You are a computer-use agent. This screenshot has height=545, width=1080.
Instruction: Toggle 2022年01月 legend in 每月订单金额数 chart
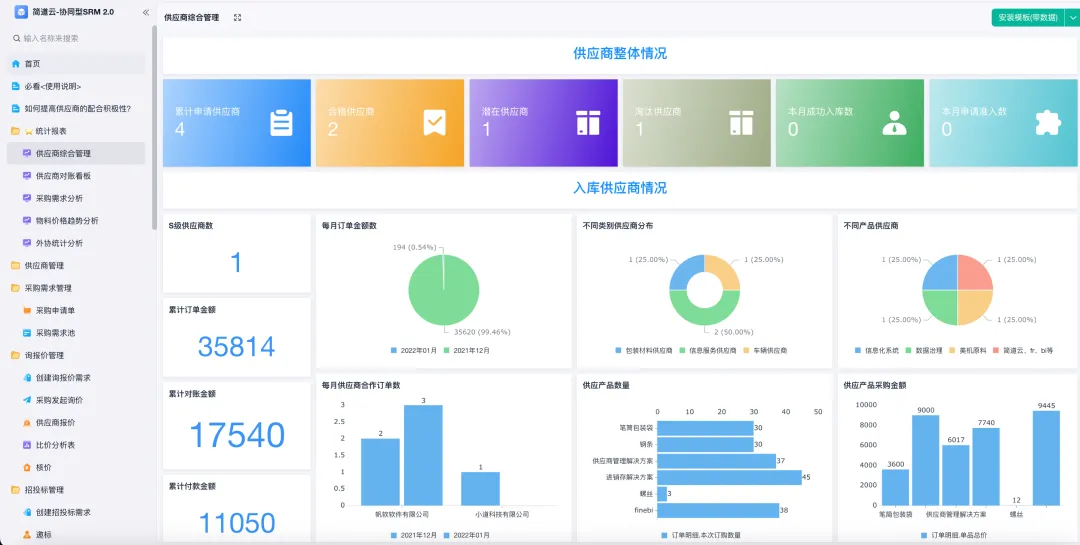pos(413,351)
